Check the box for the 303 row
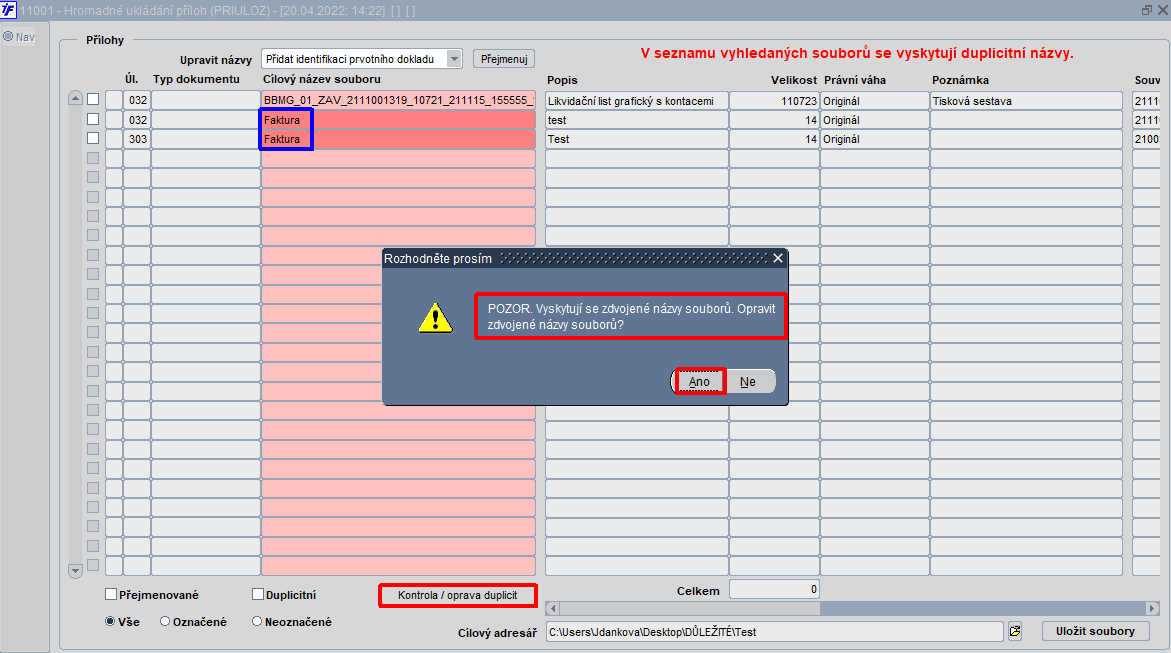Screen dimensions: 1171x653 [93, 138]
